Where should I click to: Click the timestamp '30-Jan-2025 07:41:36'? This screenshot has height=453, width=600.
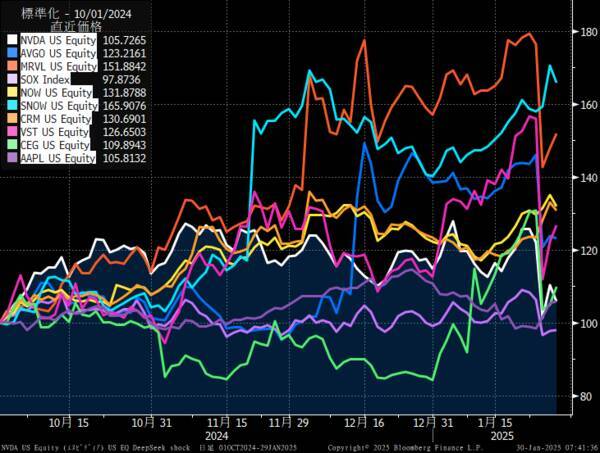[x=557, y=448]
